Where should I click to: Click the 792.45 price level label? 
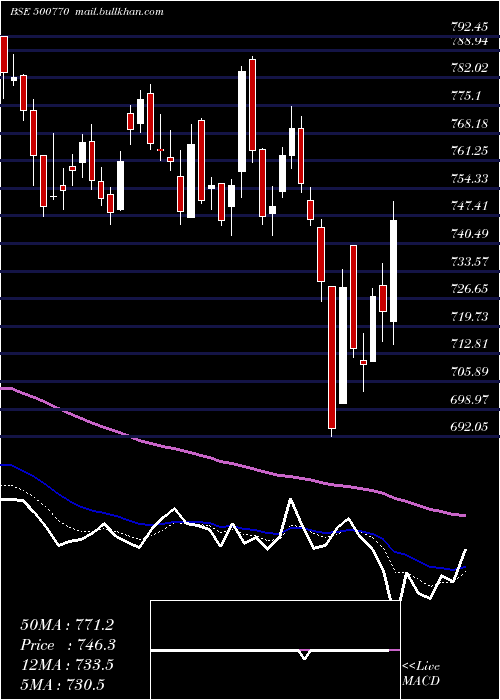469,27
